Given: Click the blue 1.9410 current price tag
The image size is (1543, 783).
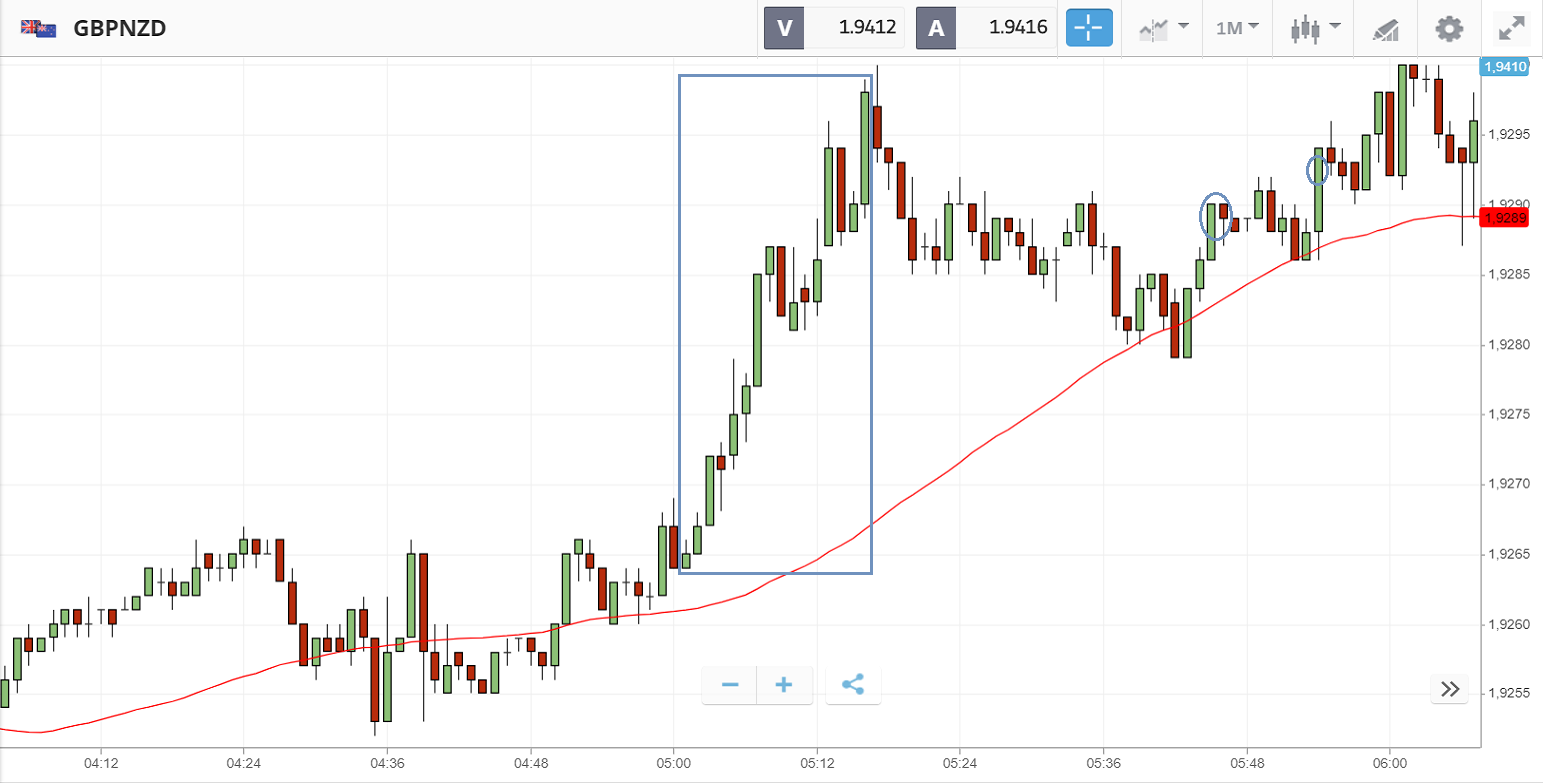Looking at the screenshot, I should (x=1503, y=67).
